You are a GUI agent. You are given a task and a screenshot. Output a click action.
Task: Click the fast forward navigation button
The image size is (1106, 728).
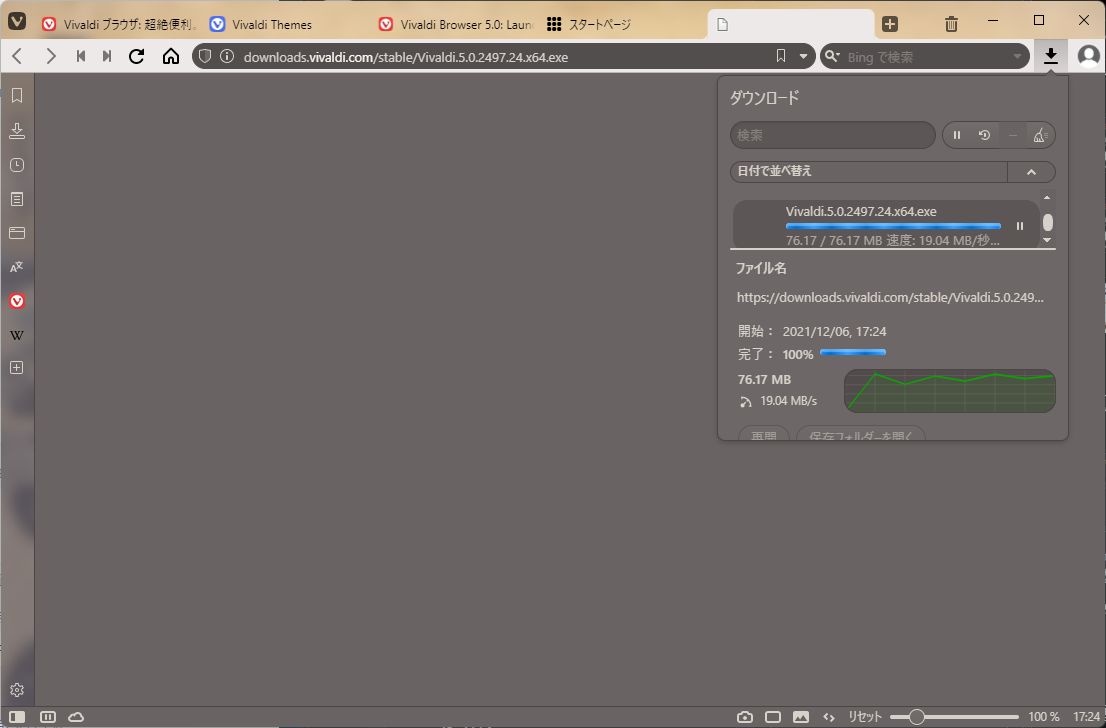(107, 56)
